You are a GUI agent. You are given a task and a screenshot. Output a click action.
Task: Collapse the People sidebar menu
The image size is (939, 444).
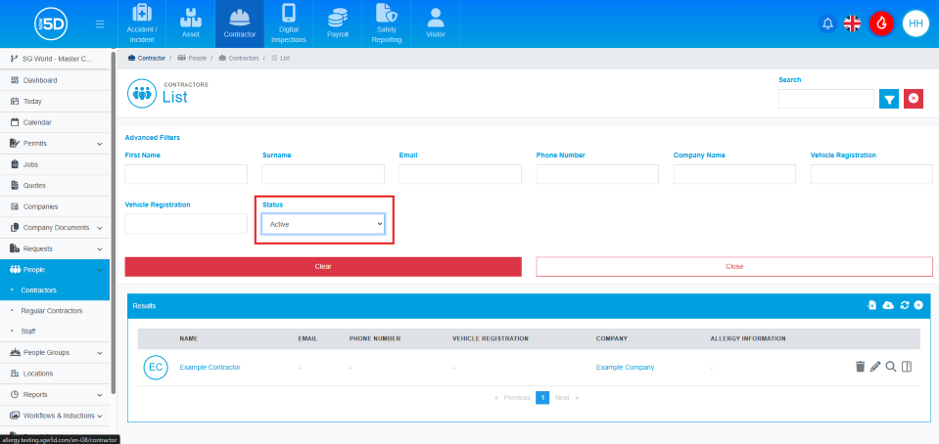(x=55, y=270)
